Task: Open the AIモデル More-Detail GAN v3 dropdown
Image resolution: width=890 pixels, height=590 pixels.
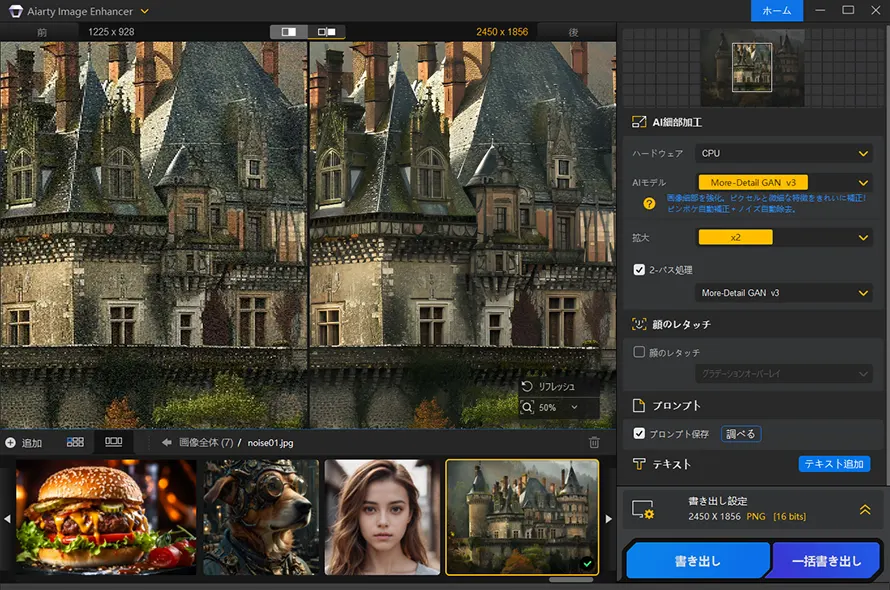Action: pos(783,182)
